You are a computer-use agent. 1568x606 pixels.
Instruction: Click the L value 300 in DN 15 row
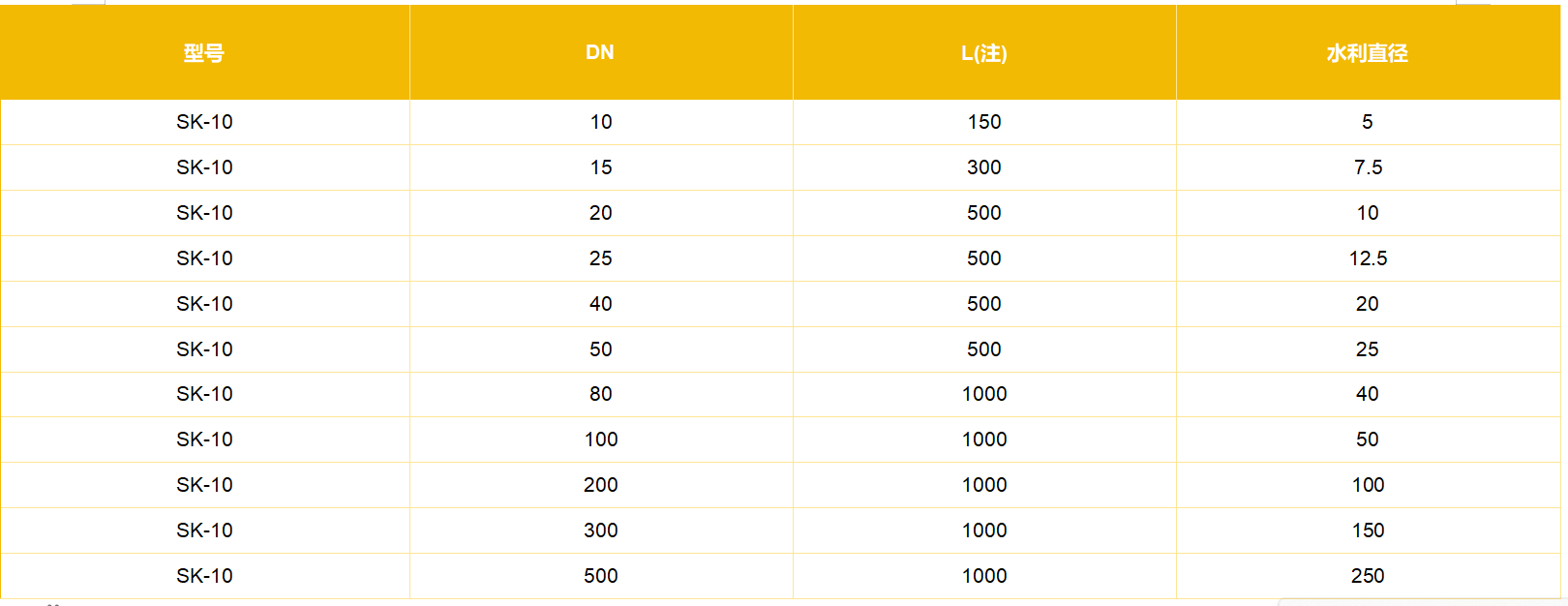[984, 167]
